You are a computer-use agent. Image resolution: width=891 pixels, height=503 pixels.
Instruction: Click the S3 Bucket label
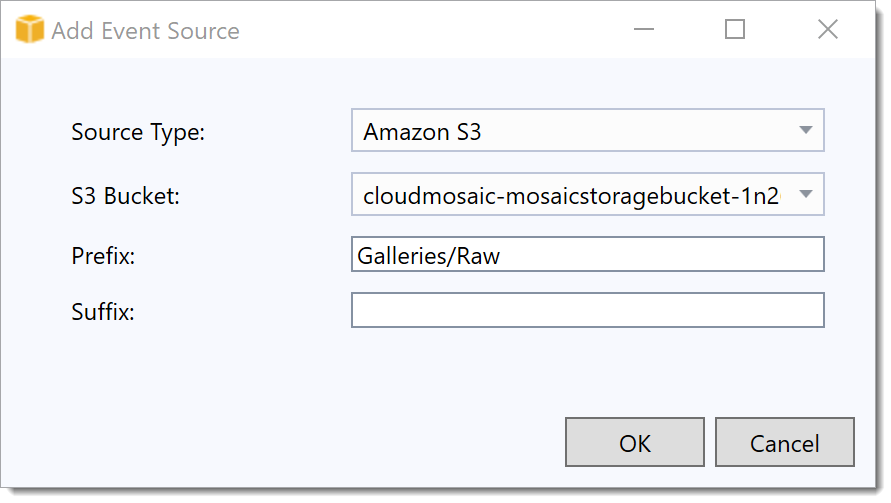[125, 196]
